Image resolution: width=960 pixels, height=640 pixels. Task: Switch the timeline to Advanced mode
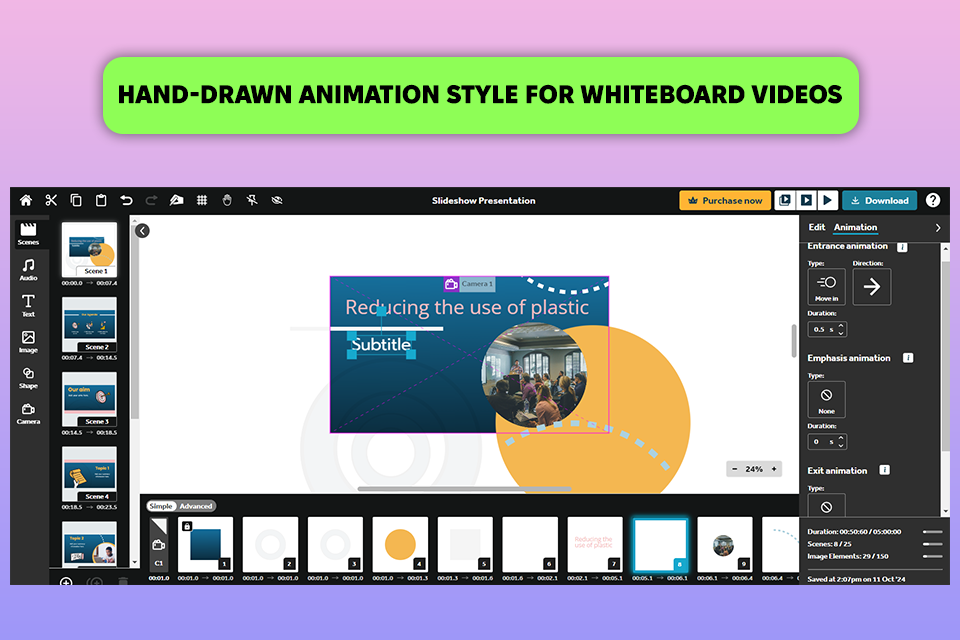(x=196, y=506)
